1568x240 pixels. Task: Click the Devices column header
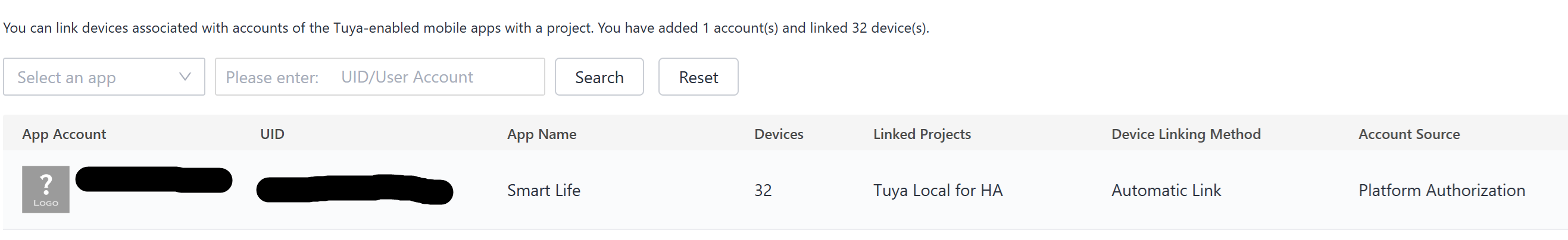779,134
